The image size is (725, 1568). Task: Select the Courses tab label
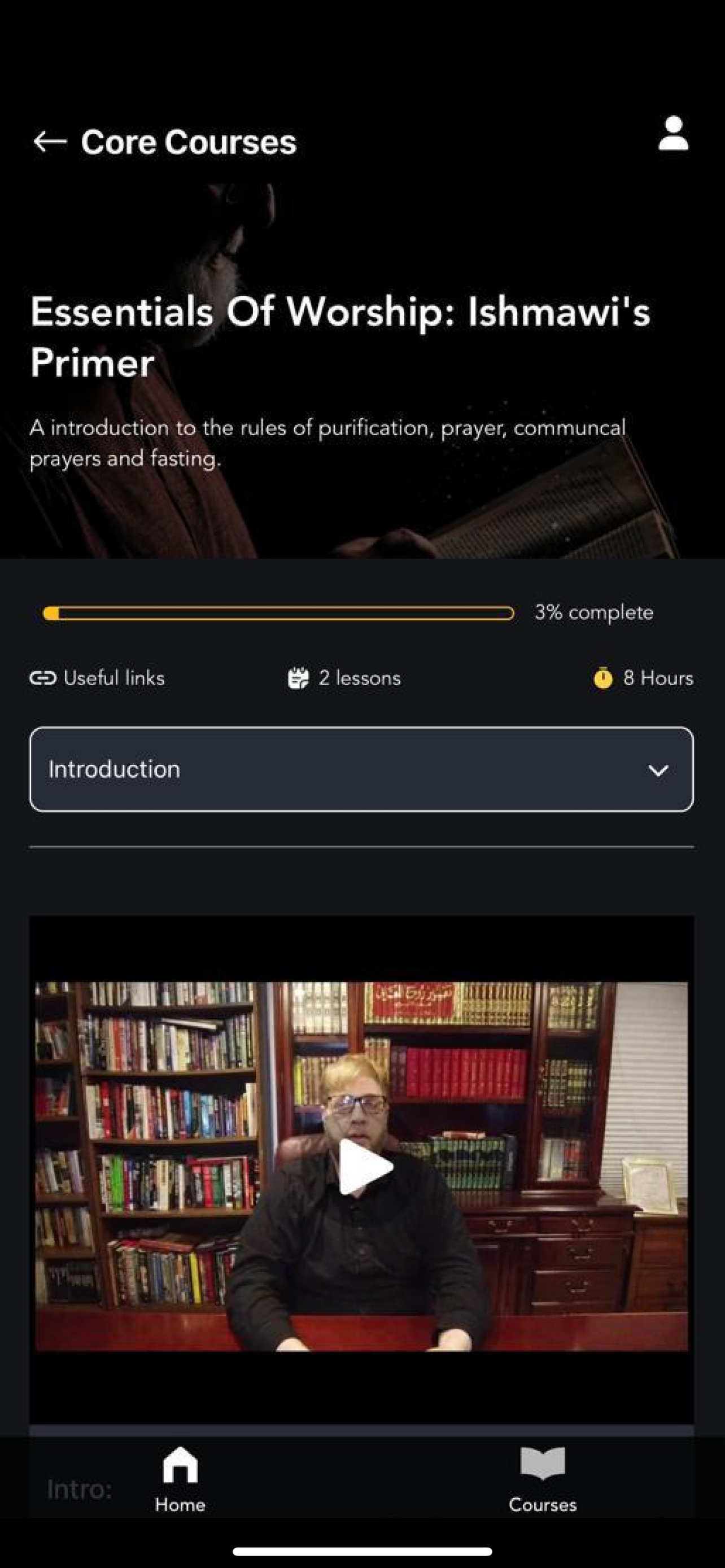[543, 1505]
